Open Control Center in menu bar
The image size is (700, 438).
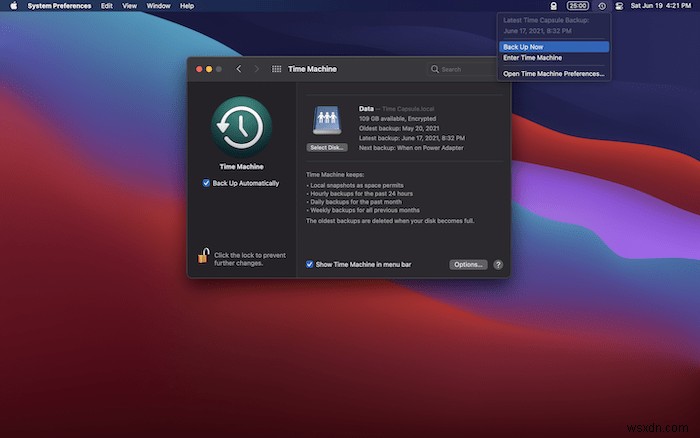pos(619,6)
